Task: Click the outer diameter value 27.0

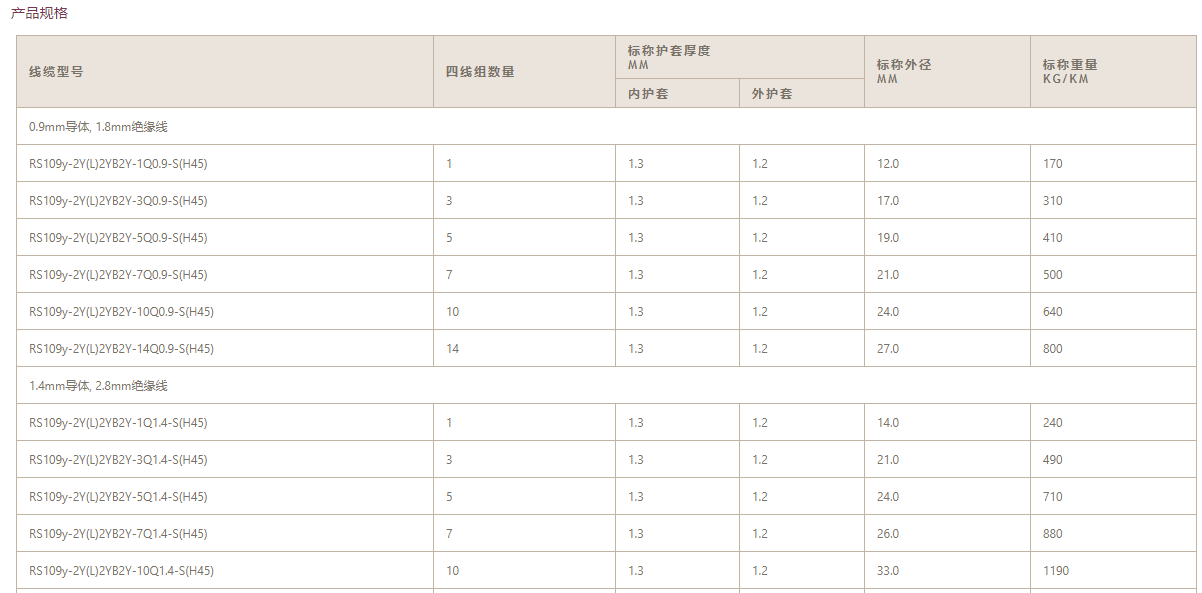Action: coord(888,349)
